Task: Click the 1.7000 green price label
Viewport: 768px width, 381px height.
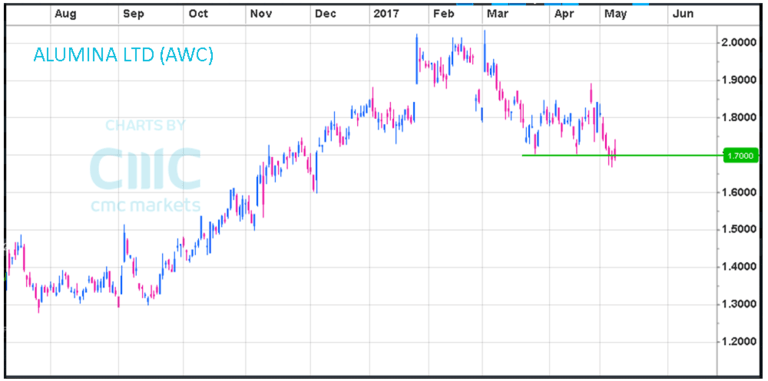Action: pyautogui.click(x=742, y=156)
